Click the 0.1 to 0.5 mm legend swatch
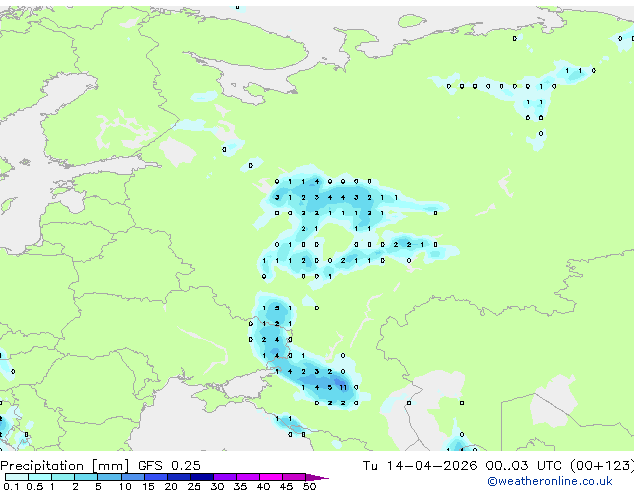The width and height of the screenshot is (634, 490). [17, 477]
